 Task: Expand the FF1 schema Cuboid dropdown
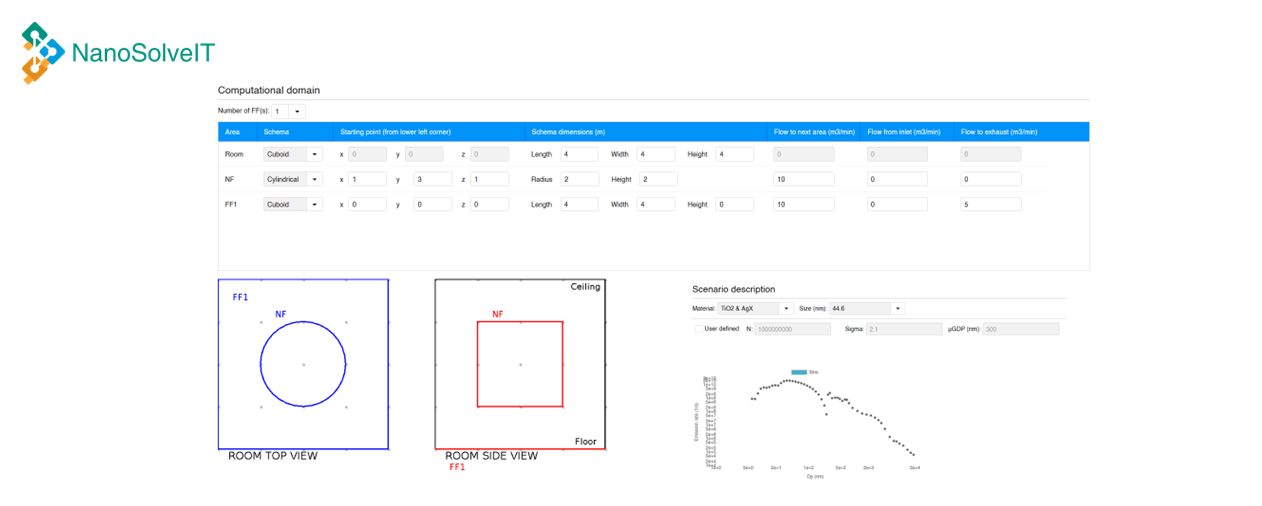(292, 205)
